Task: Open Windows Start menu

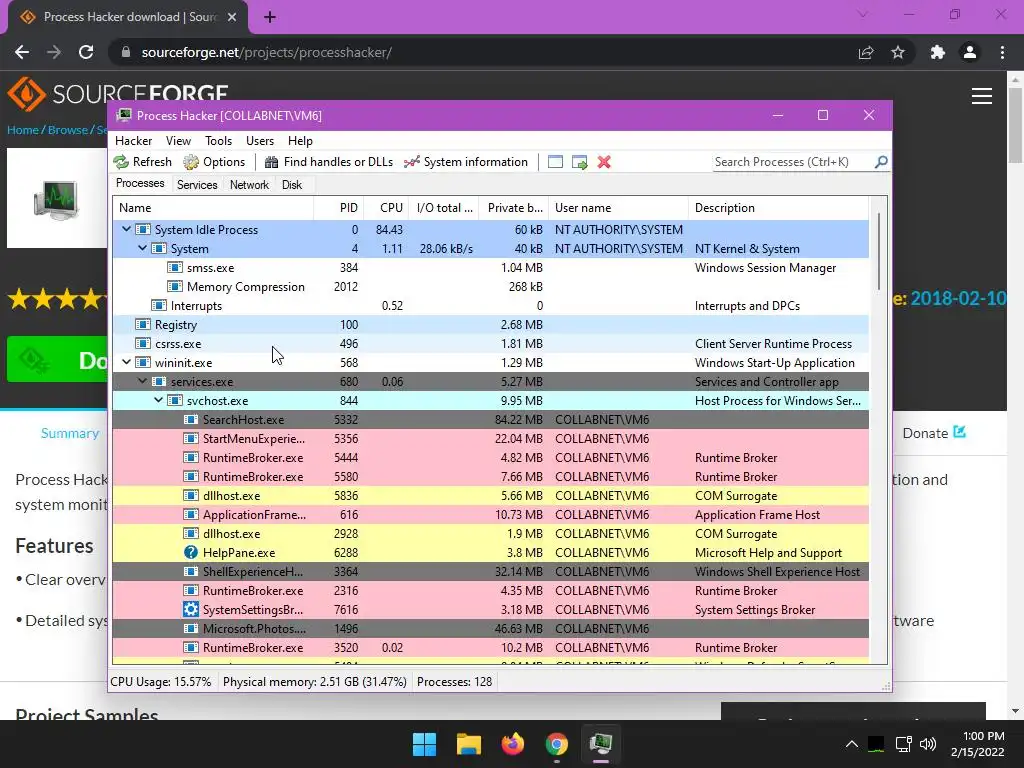Action: click(x=424, y=744)
